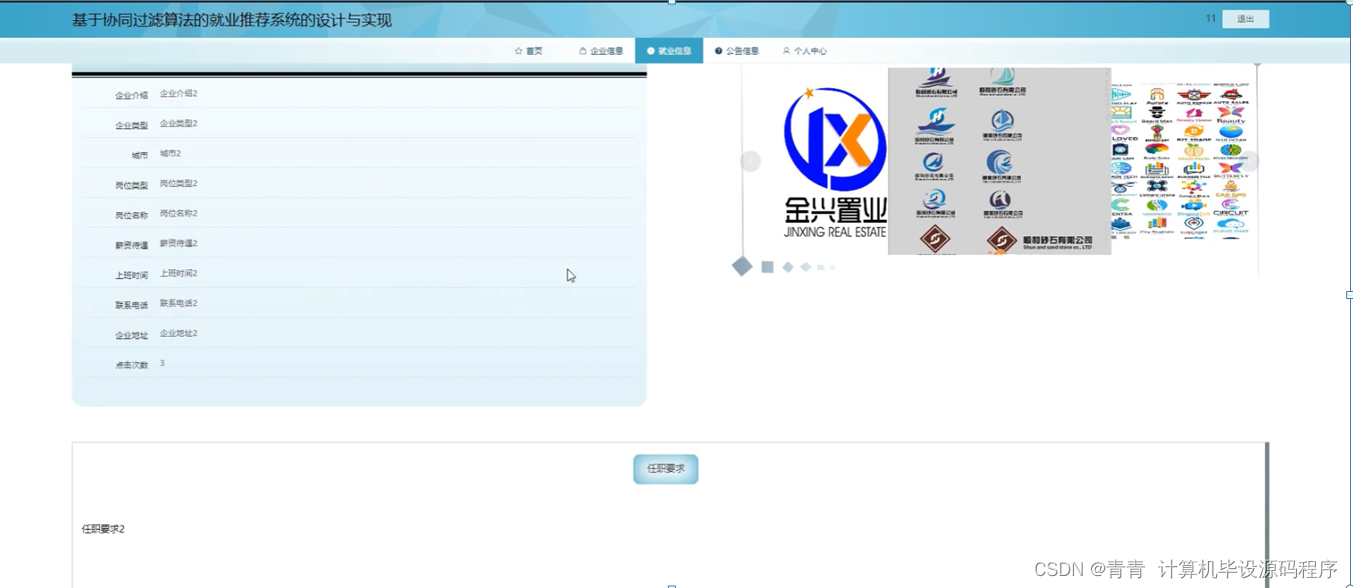Select the second square carousel indicator

point(767,267)
